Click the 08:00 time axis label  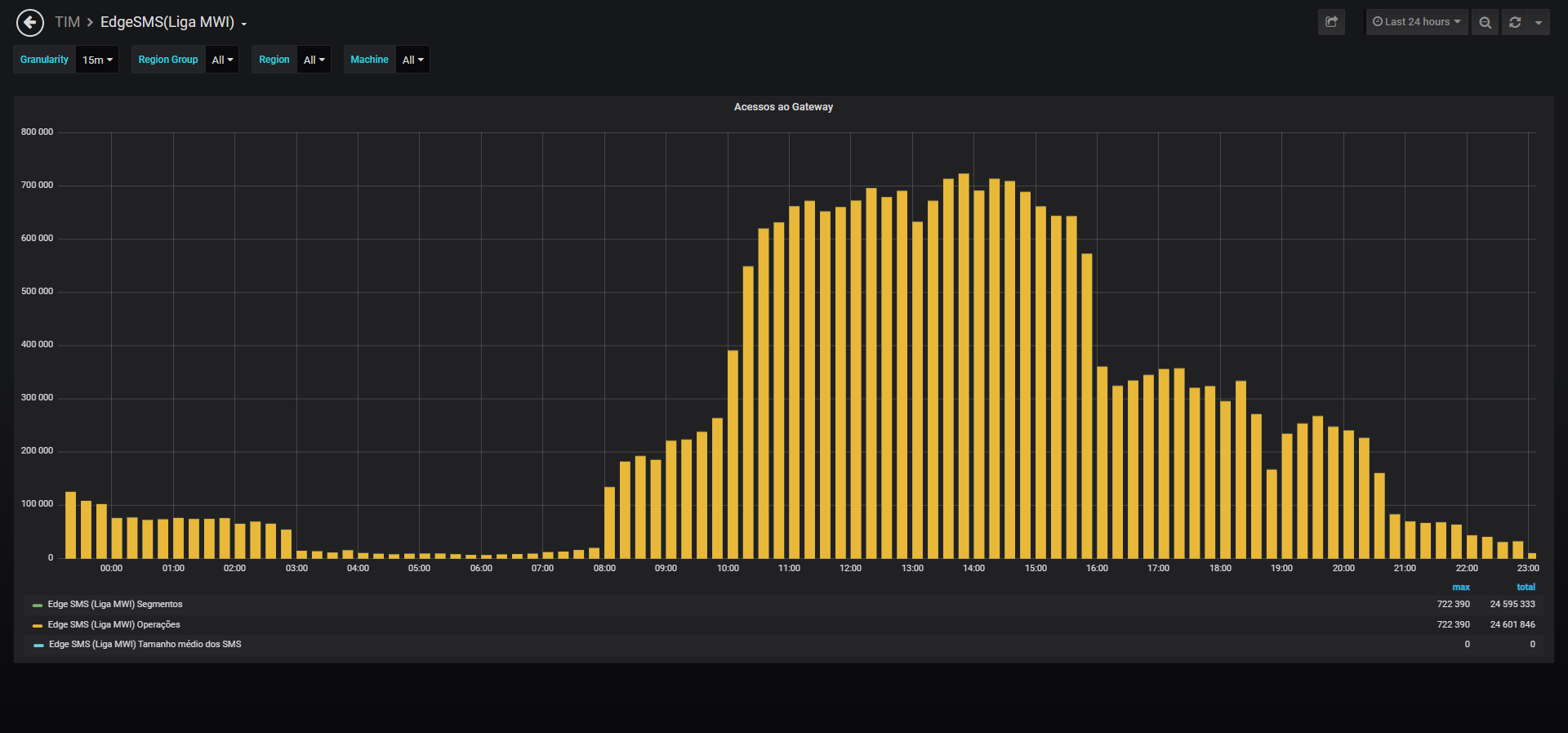pyautogui.click(x=604, y=569)
